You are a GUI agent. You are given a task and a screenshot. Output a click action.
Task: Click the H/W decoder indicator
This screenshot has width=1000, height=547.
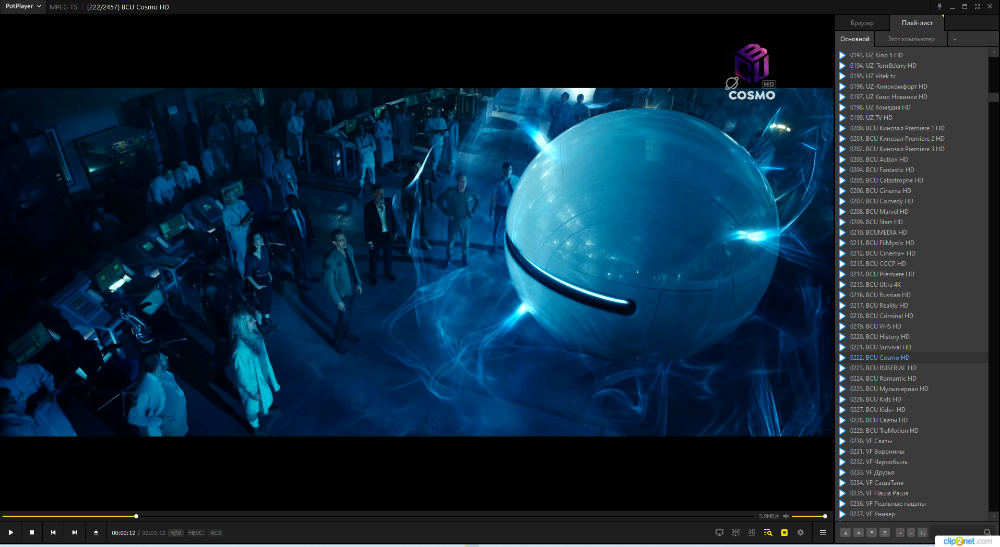175,533
